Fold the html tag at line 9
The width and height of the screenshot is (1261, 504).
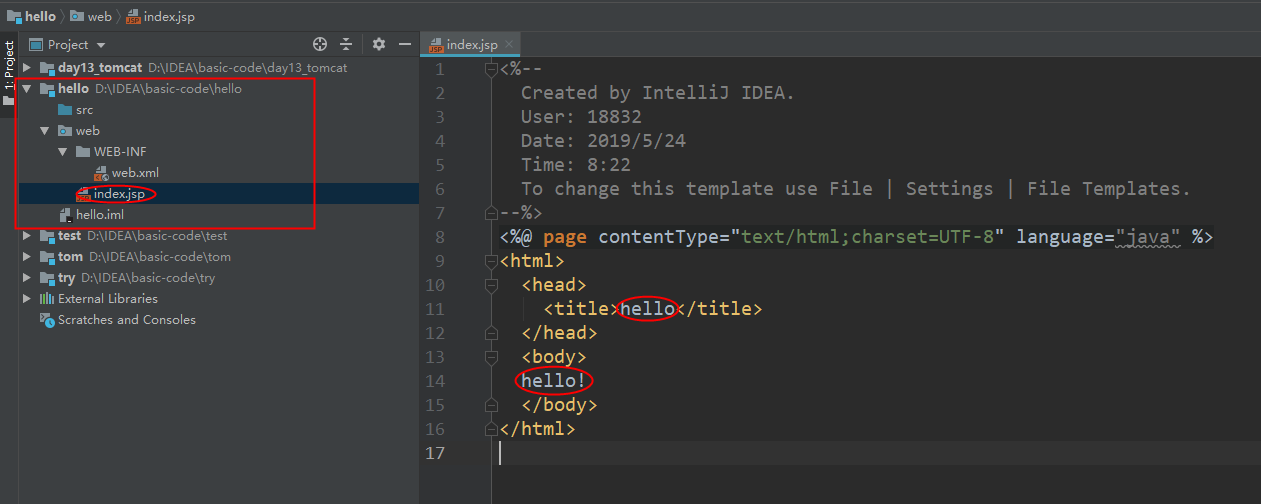(x=491, y=261)
